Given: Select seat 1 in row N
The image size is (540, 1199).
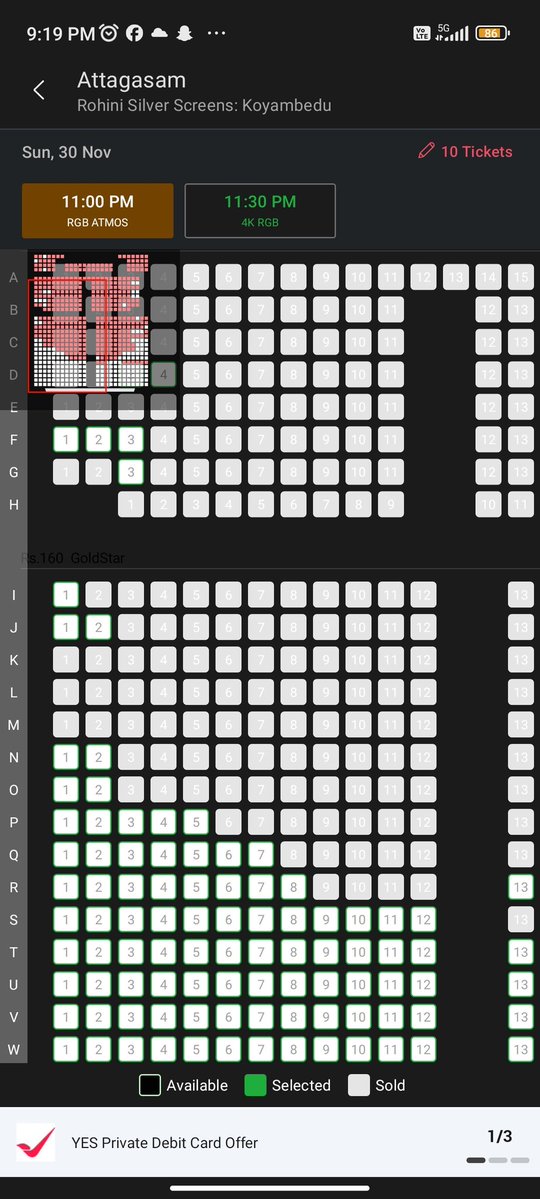Looking at the screenshot, I should [66, 757].
